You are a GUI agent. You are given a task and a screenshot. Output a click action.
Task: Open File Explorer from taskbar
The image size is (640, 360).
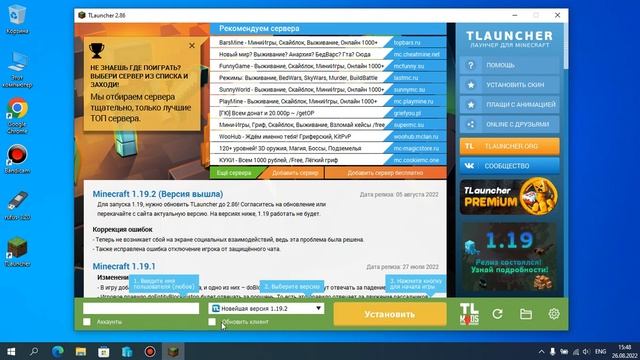coord(81,351)
